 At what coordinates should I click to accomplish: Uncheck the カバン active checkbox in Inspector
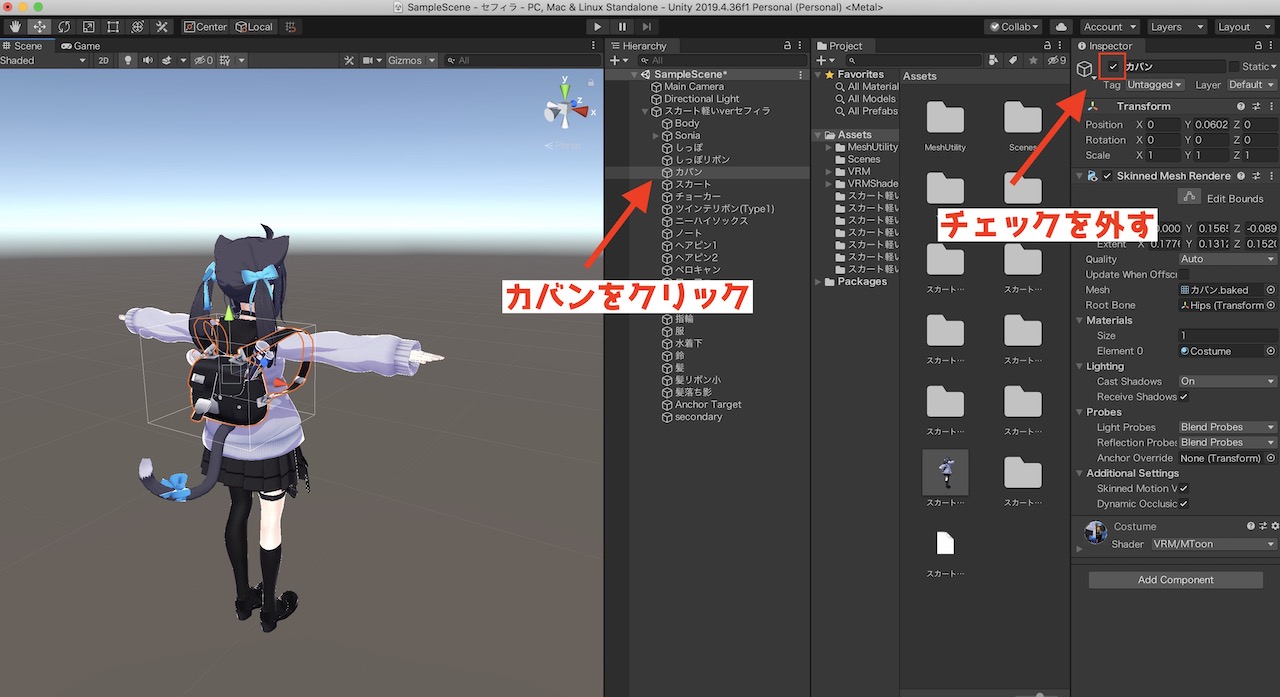coord(1111,68)
